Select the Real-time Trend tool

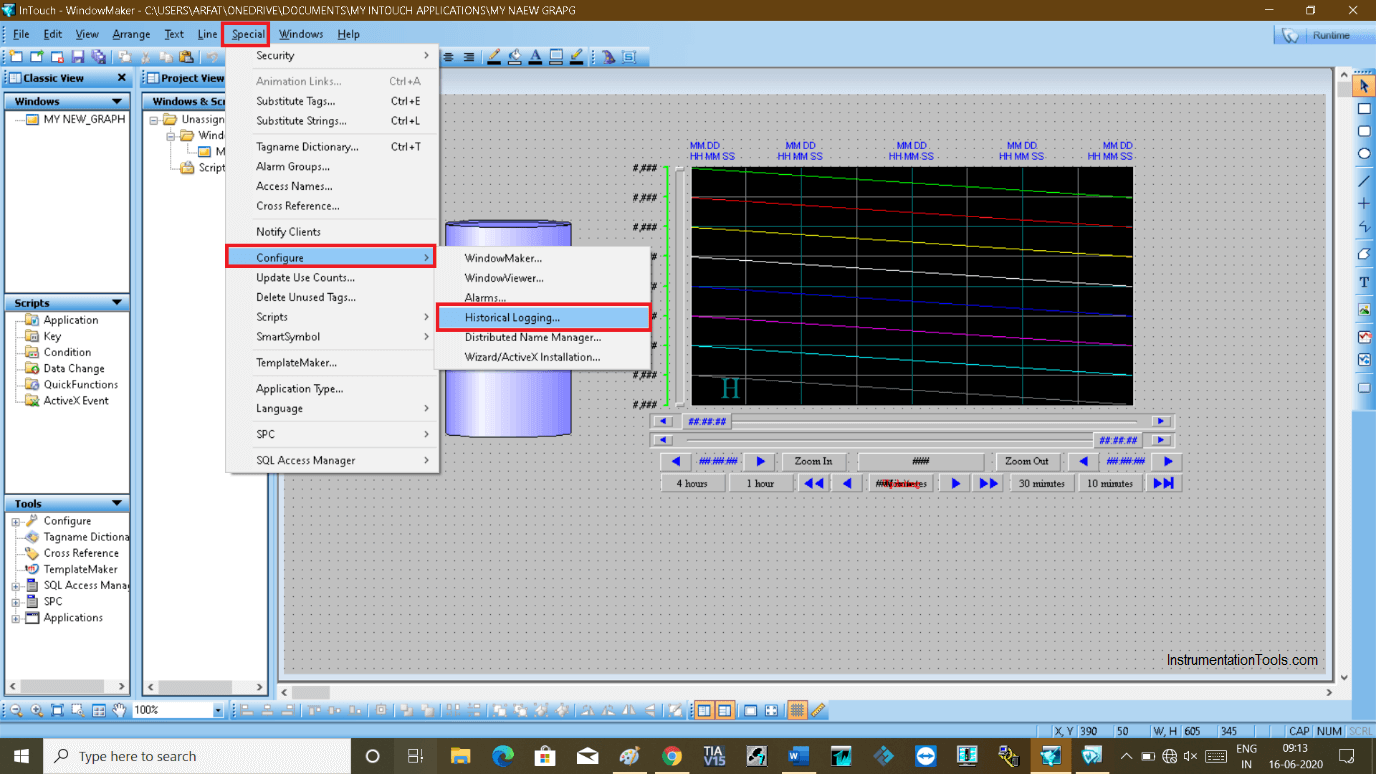tap(1364, 337)
